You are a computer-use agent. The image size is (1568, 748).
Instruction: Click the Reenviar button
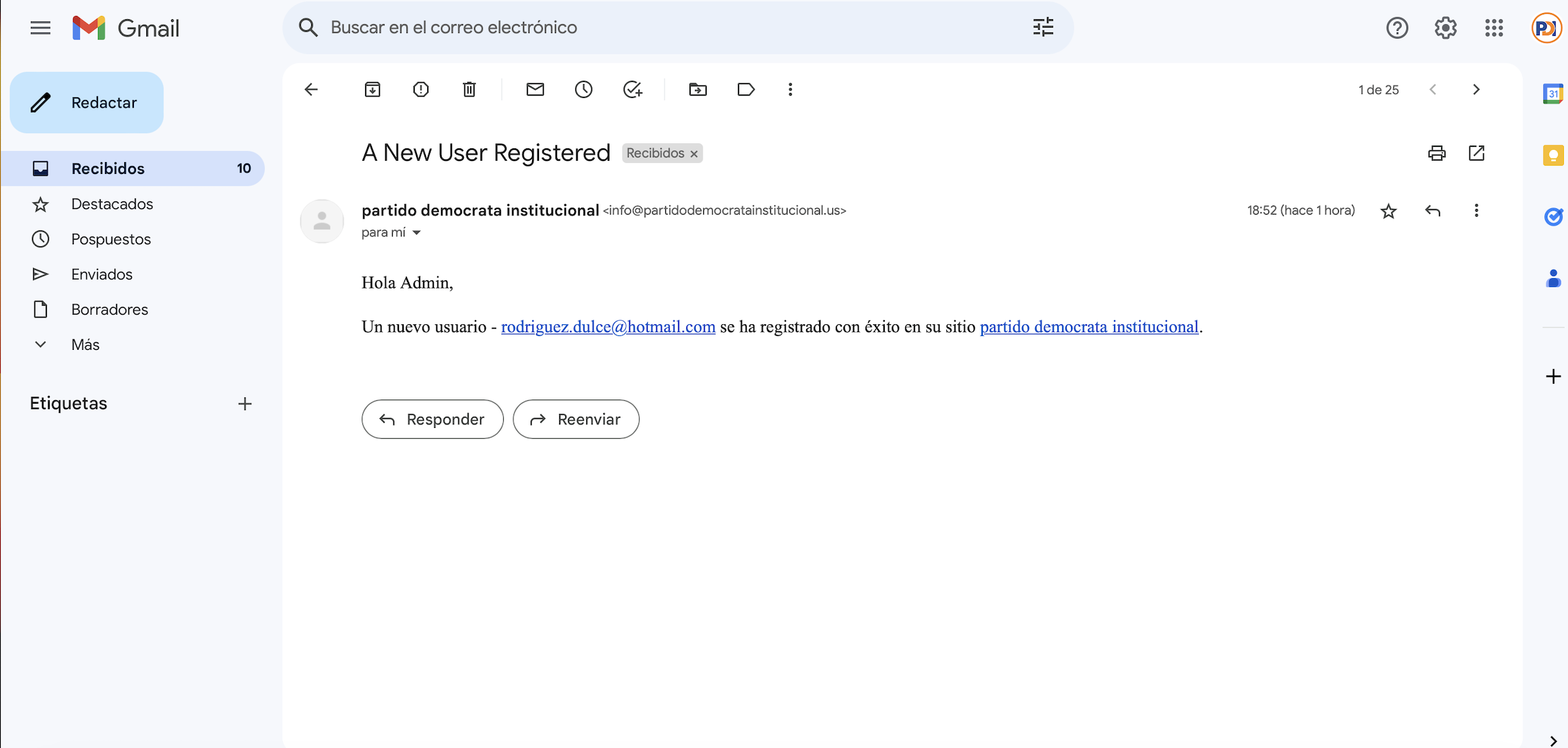pos(576,419)
